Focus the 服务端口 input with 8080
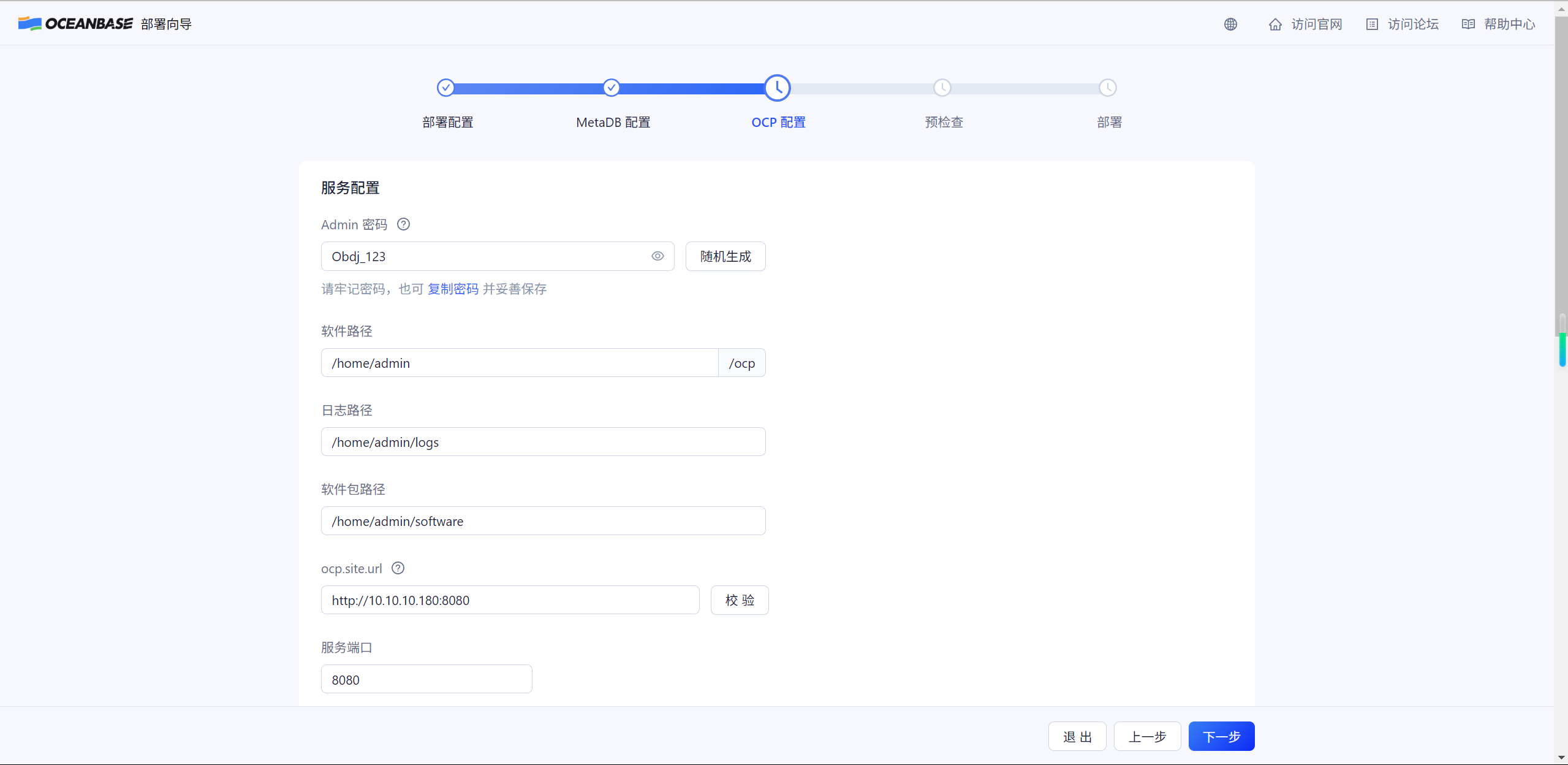 pos(426,679)
